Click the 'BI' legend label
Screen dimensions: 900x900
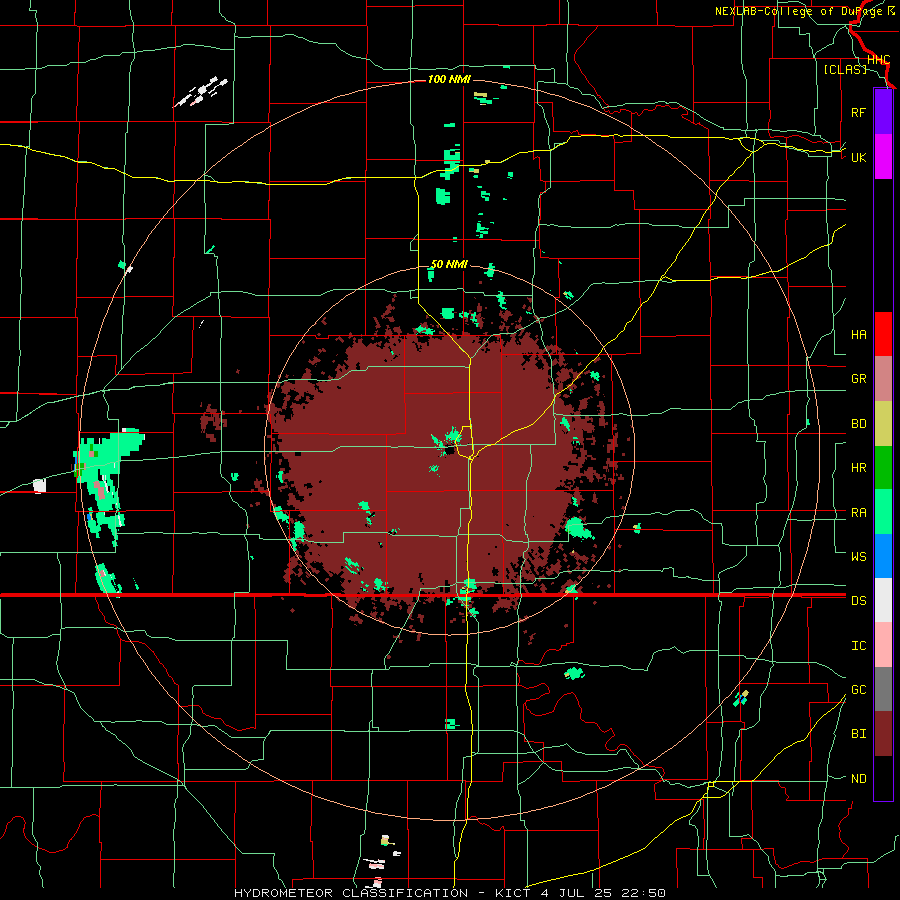pyautogui.click(x=859, y=734)
